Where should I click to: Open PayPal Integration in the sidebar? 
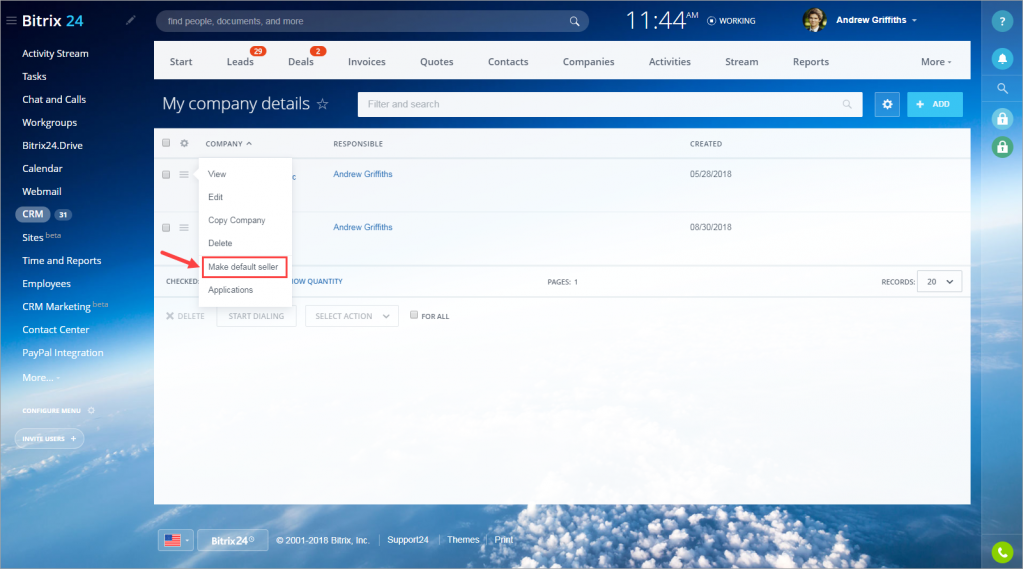click(63, 352)
